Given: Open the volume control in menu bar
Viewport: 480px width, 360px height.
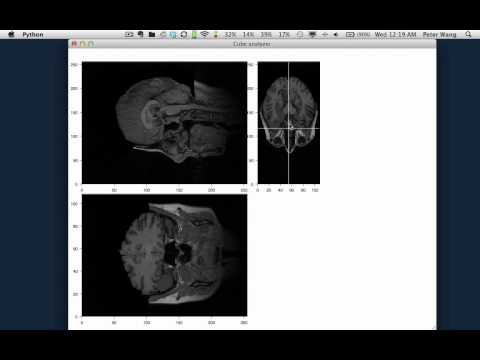Looking at the screenshot, I should coord(336,34).
